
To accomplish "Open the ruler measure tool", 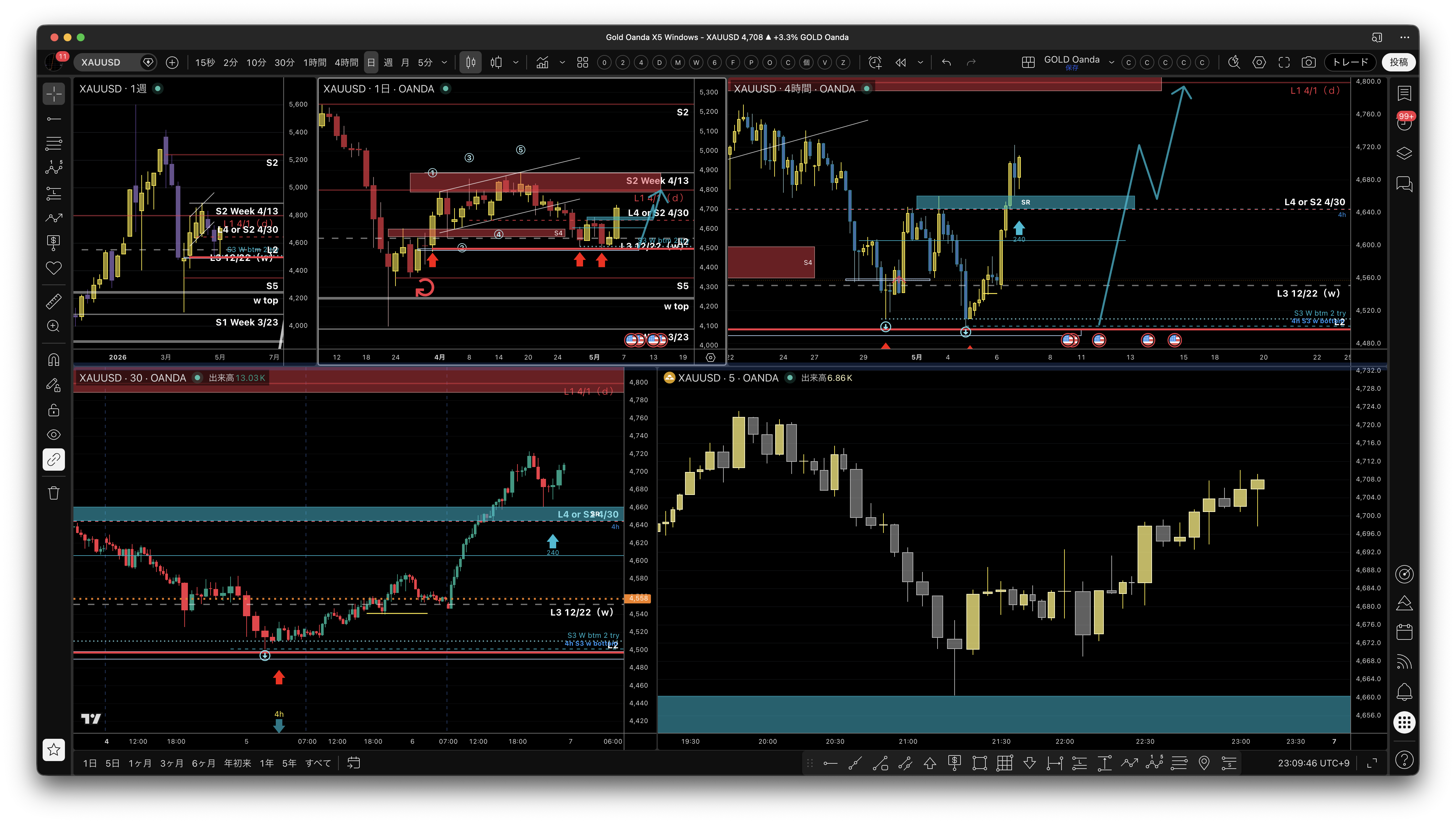I will (x=54, y=301).
